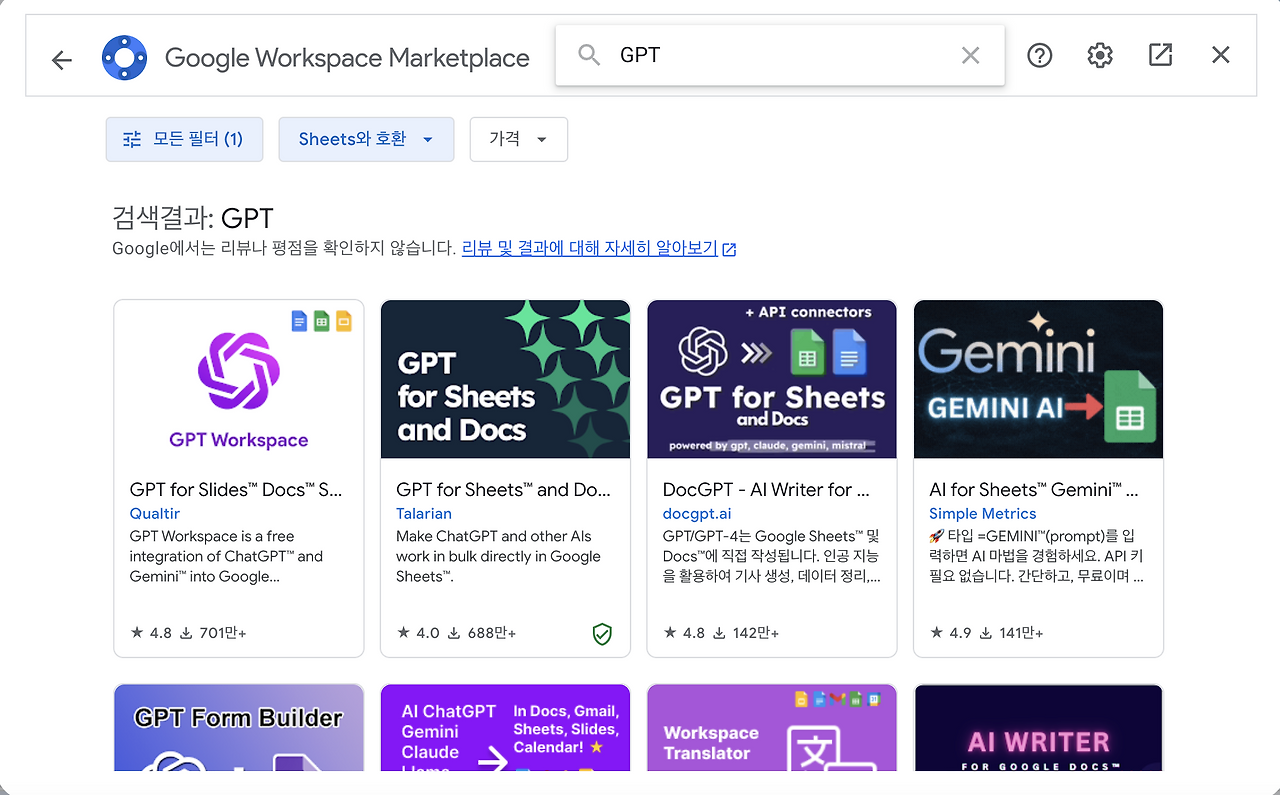Viewport: 1280px width, 795px height.
Task: Click the 4.0 star rating on Talarian card
Action: 418,633
